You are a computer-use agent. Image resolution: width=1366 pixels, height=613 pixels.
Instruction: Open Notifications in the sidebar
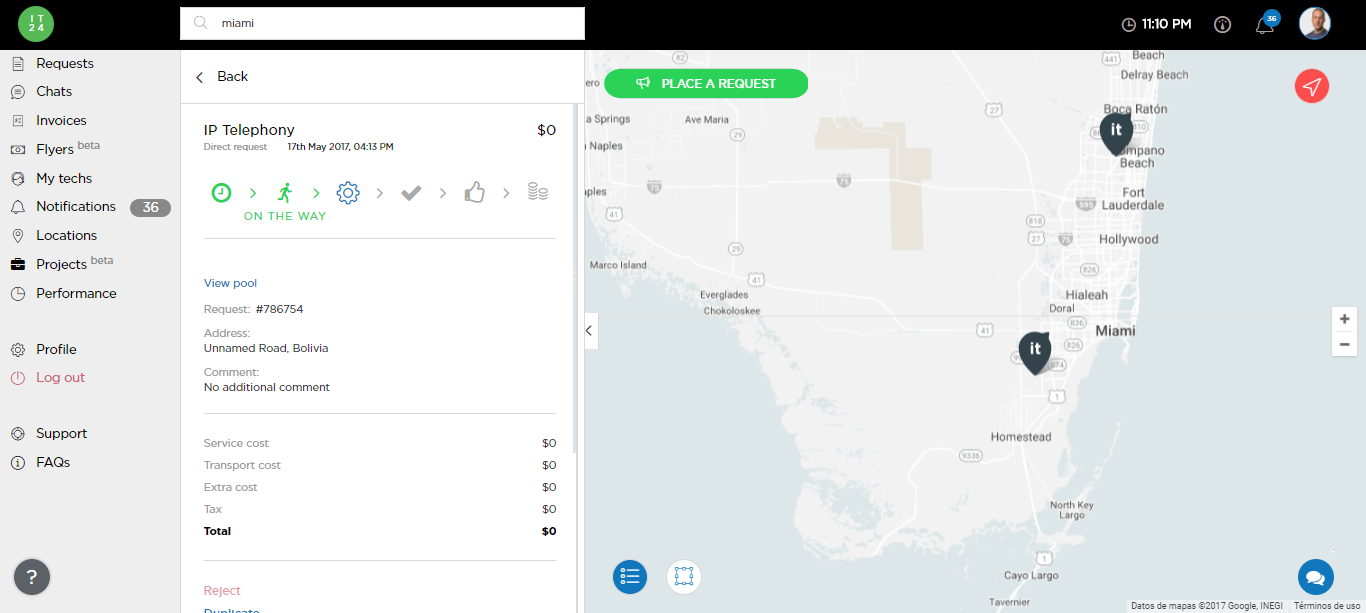76,206
